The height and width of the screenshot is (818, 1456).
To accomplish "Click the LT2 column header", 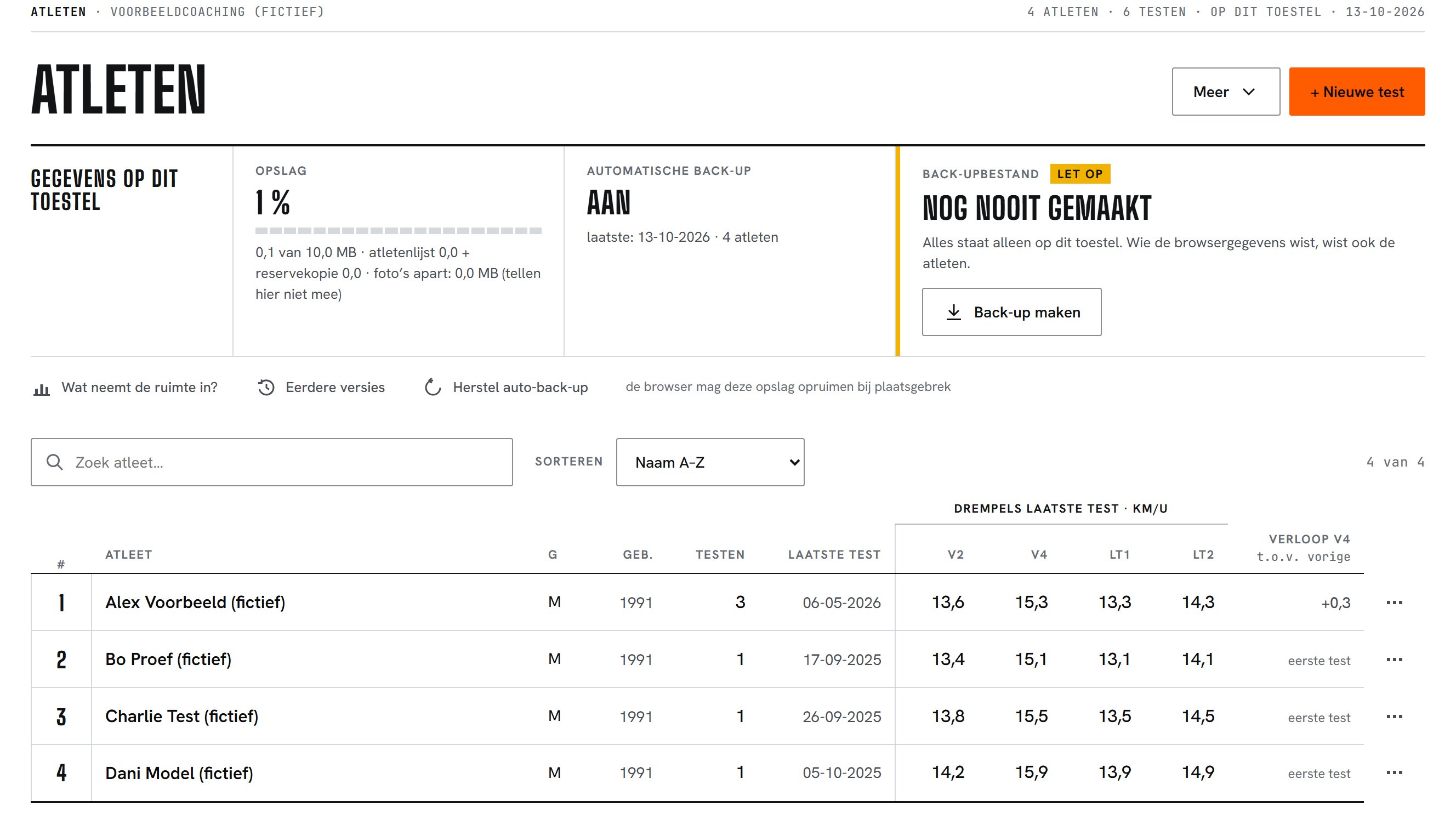I will [x=1203, y=555].
